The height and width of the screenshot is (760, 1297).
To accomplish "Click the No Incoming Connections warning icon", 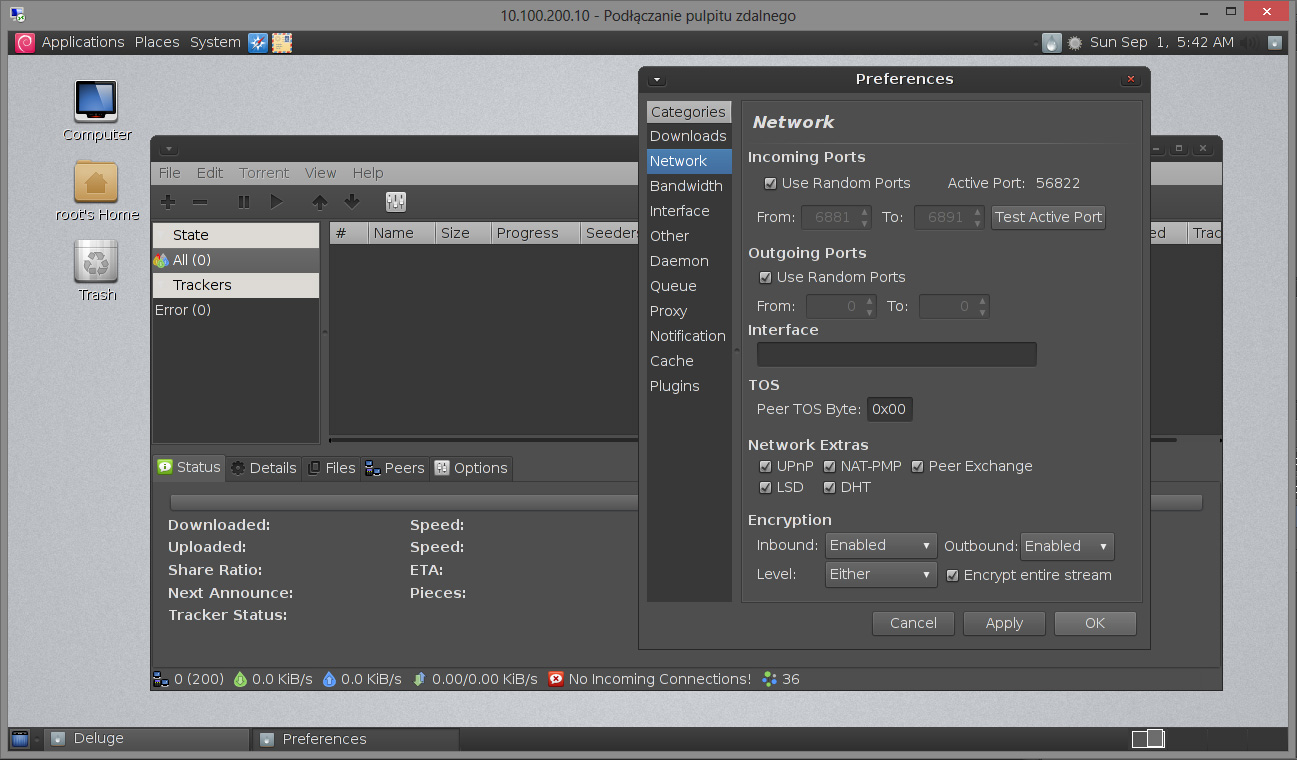I will coord(556,679).
